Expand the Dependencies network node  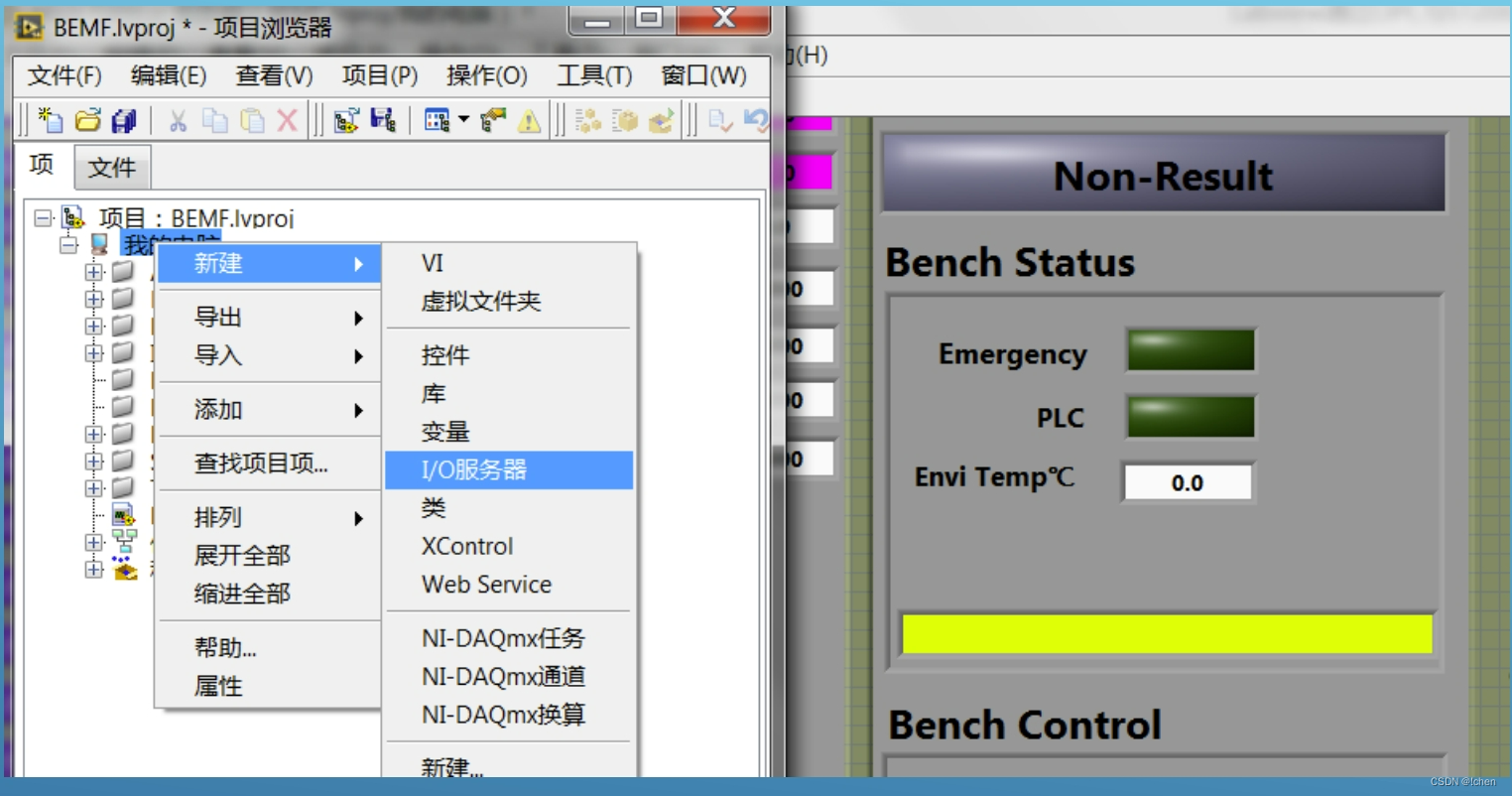click(x=94, y=542)
